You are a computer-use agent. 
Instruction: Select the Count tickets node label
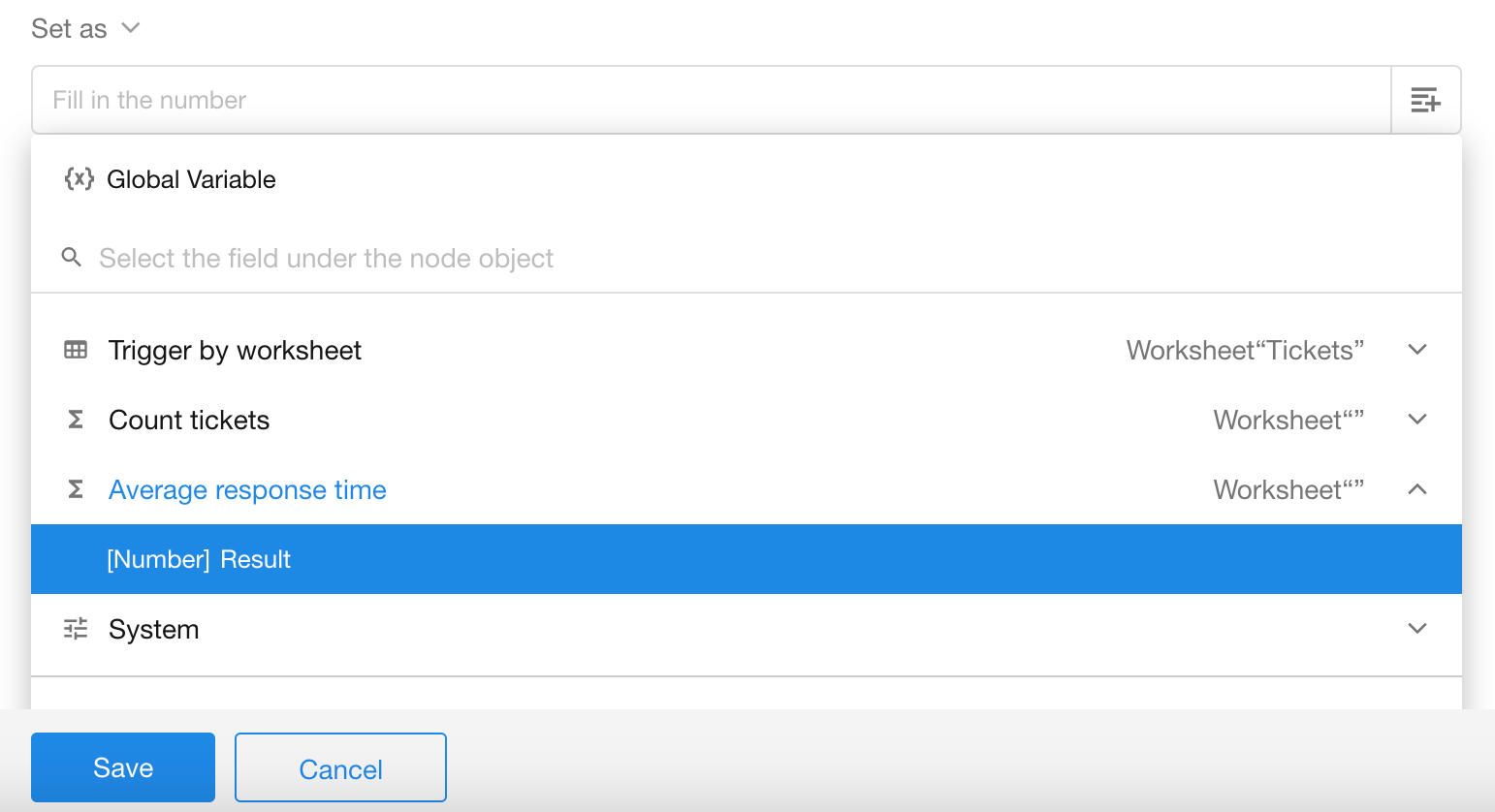[189, 420]
